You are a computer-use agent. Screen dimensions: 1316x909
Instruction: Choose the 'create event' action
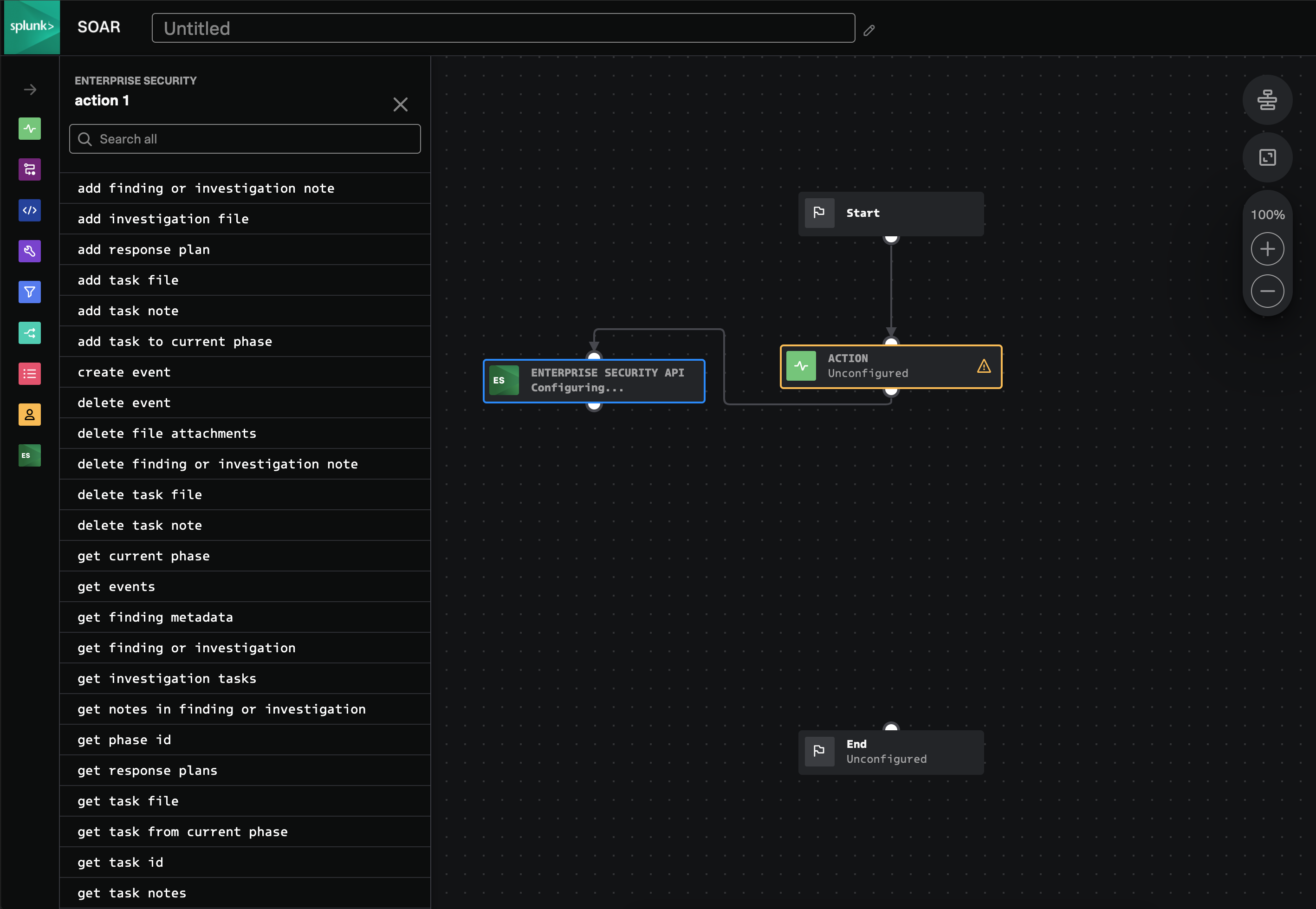click(124, 372)
